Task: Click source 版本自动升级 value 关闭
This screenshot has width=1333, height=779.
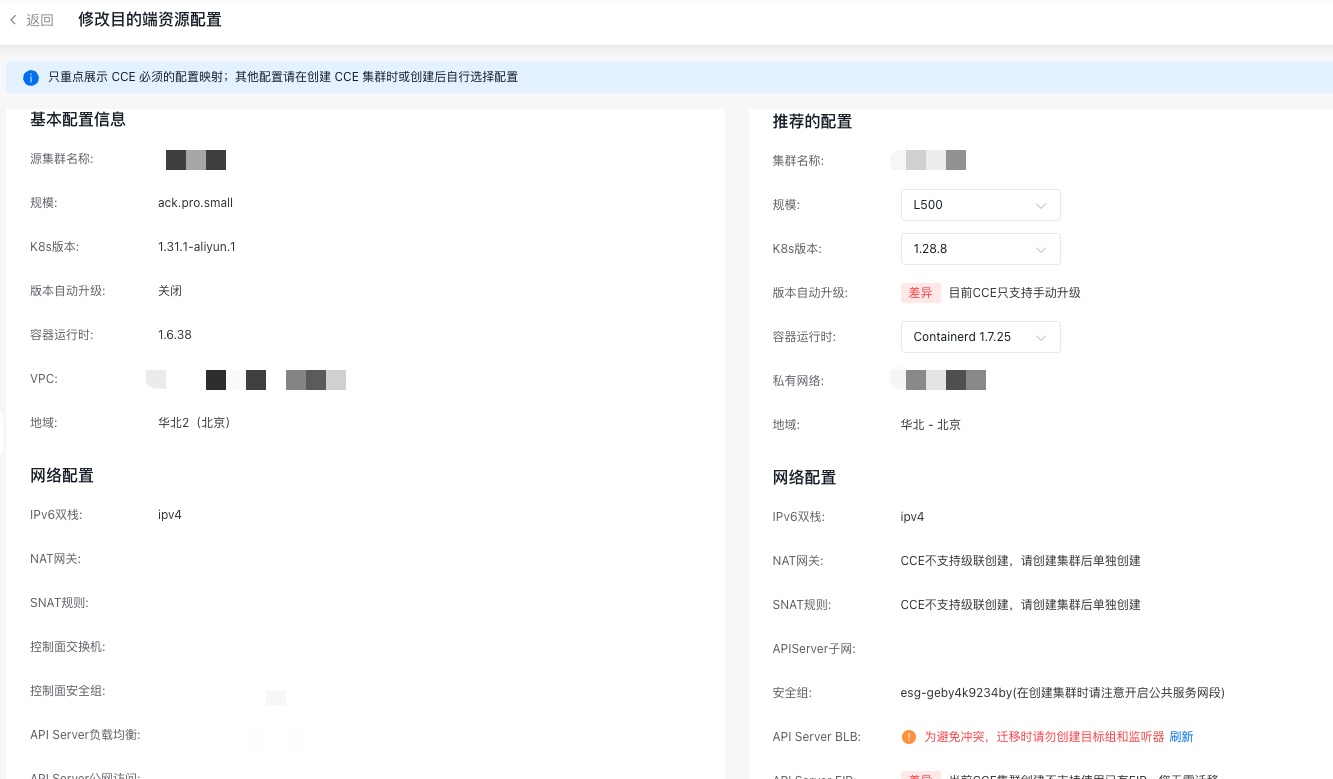Action: point(170,291)
